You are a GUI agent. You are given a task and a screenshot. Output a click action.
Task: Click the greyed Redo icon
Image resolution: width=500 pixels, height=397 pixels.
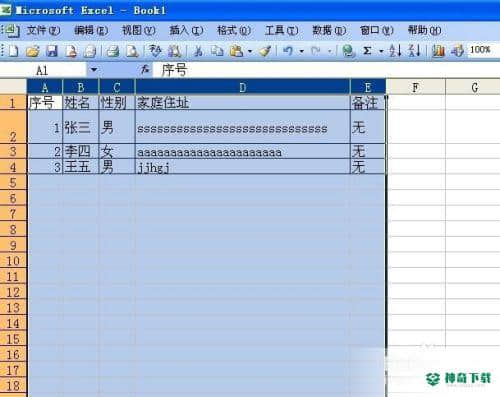315,51
